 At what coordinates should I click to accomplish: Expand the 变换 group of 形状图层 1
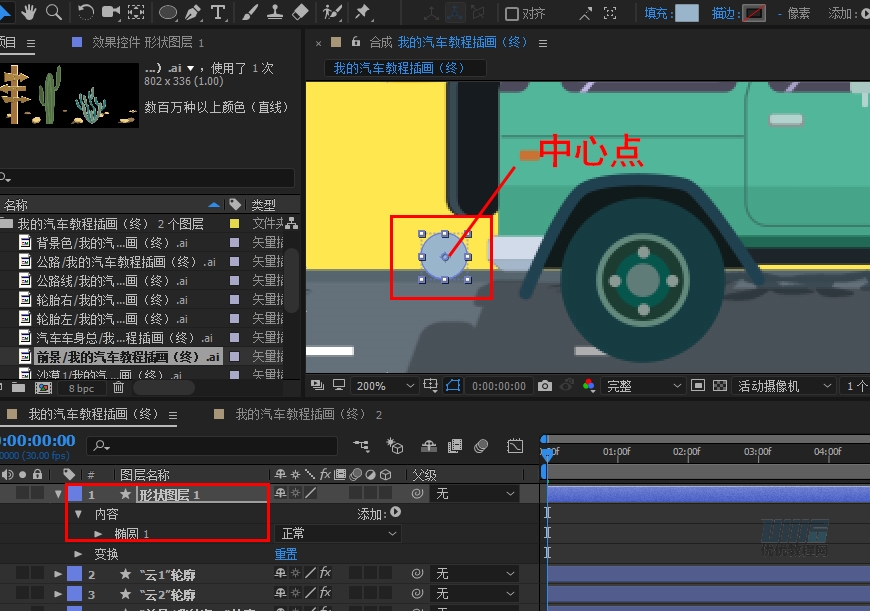(x=79, y=553)
